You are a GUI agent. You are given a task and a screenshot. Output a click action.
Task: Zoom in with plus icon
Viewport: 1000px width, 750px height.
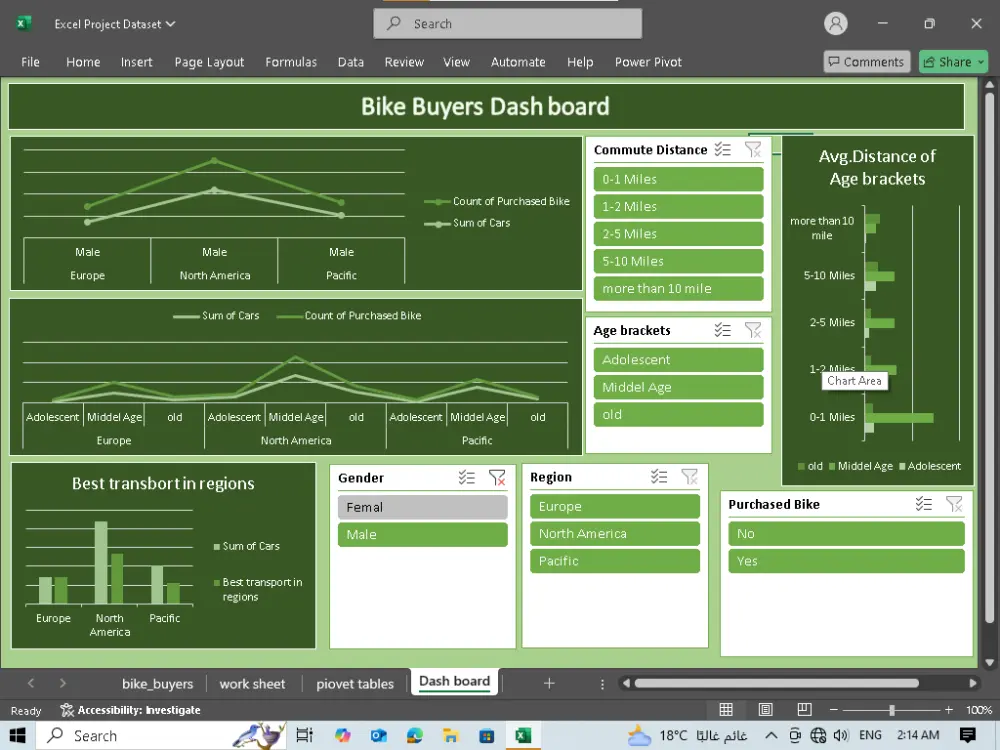coord(949,709)
